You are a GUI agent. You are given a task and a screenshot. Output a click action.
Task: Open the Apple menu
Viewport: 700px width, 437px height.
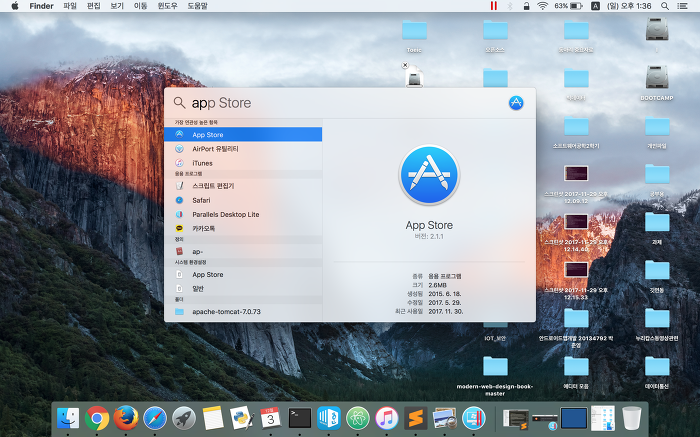(x=15, y=6)
